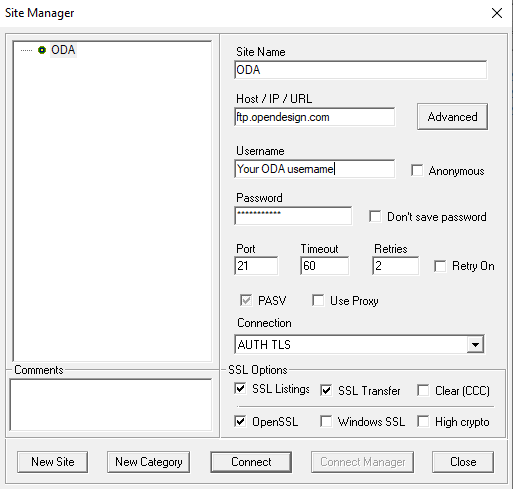Click the Timeout field
This screenshot has height=489, width=513.
(x=325, y=266)
